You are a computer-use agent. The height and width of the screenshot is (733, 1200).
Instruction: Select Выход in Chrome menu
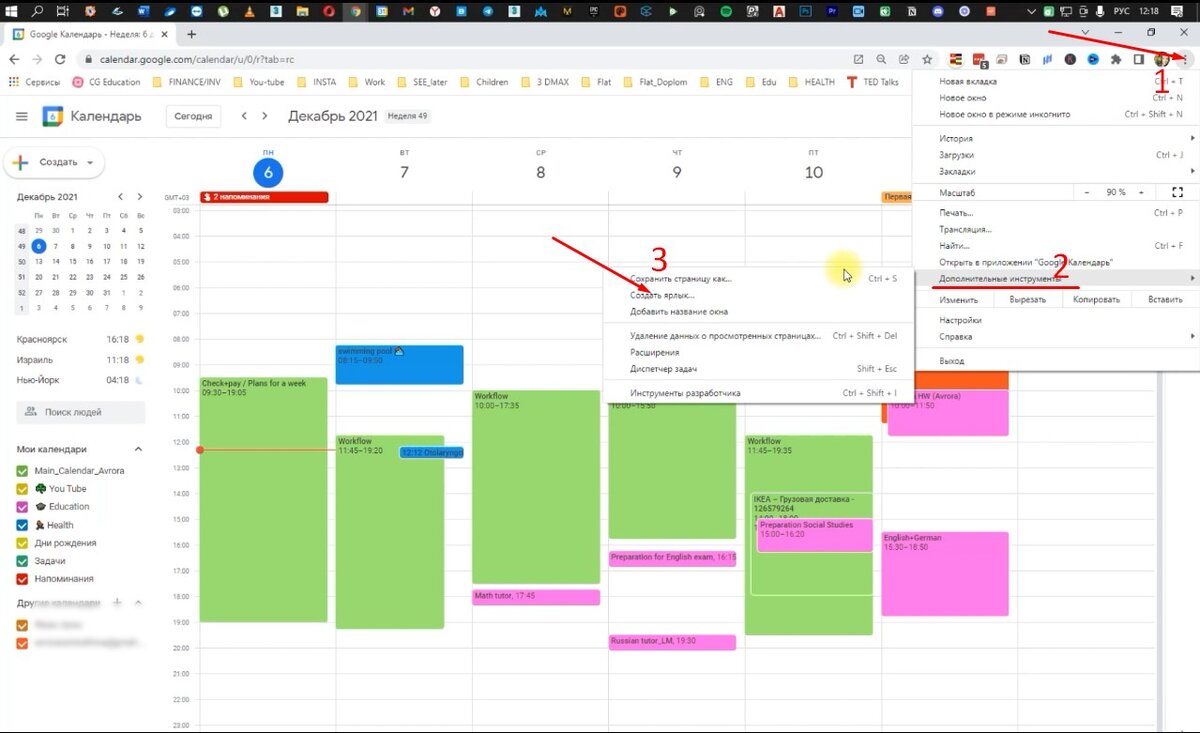[1055, 360]
